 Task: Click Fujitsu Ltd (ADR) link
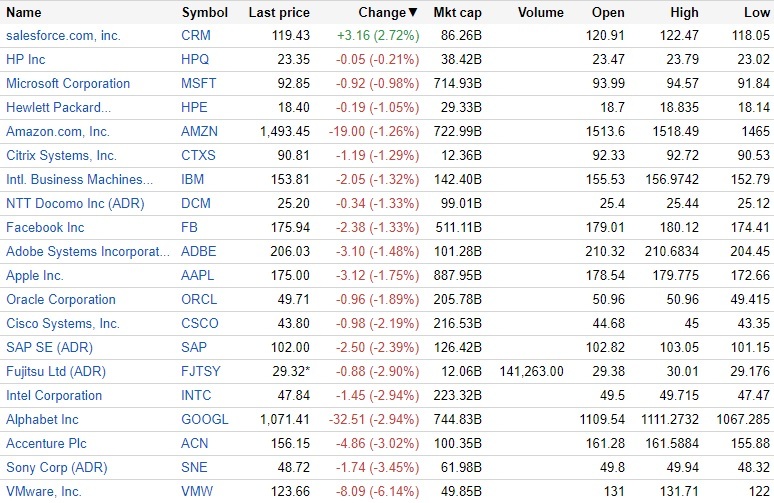click(56, 372)
